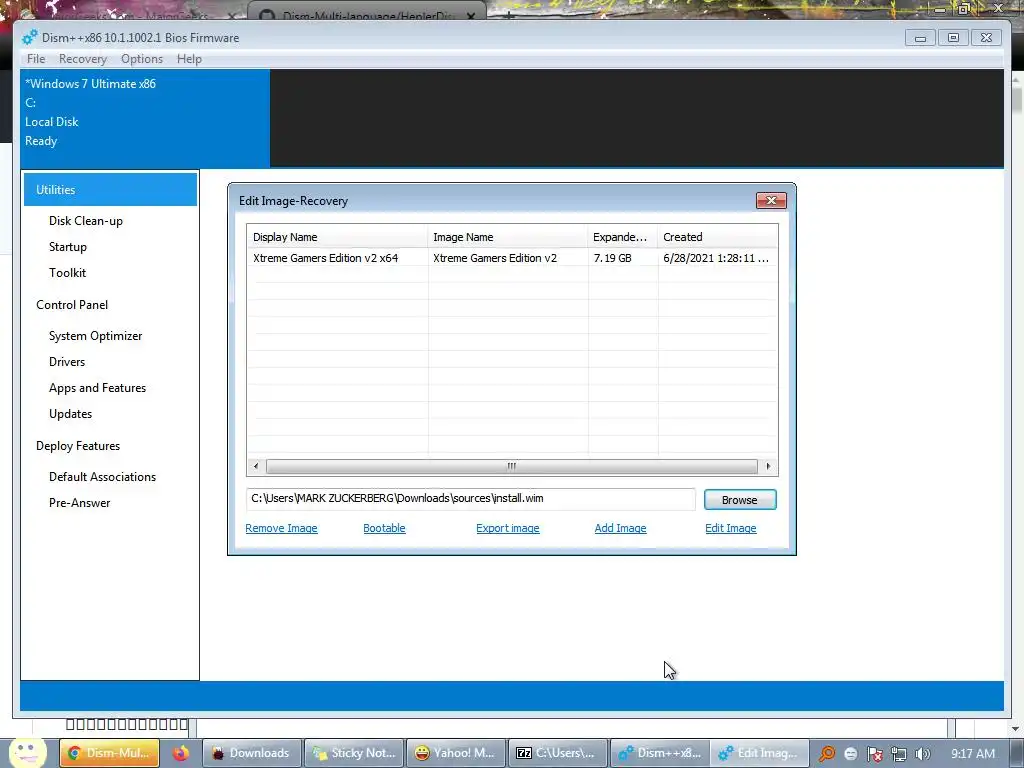Image resolution: width=1024 pixels, height=768 pixels.
Task: Click the horizontal scrollbar thumb in image list
Action: [511, 466]
